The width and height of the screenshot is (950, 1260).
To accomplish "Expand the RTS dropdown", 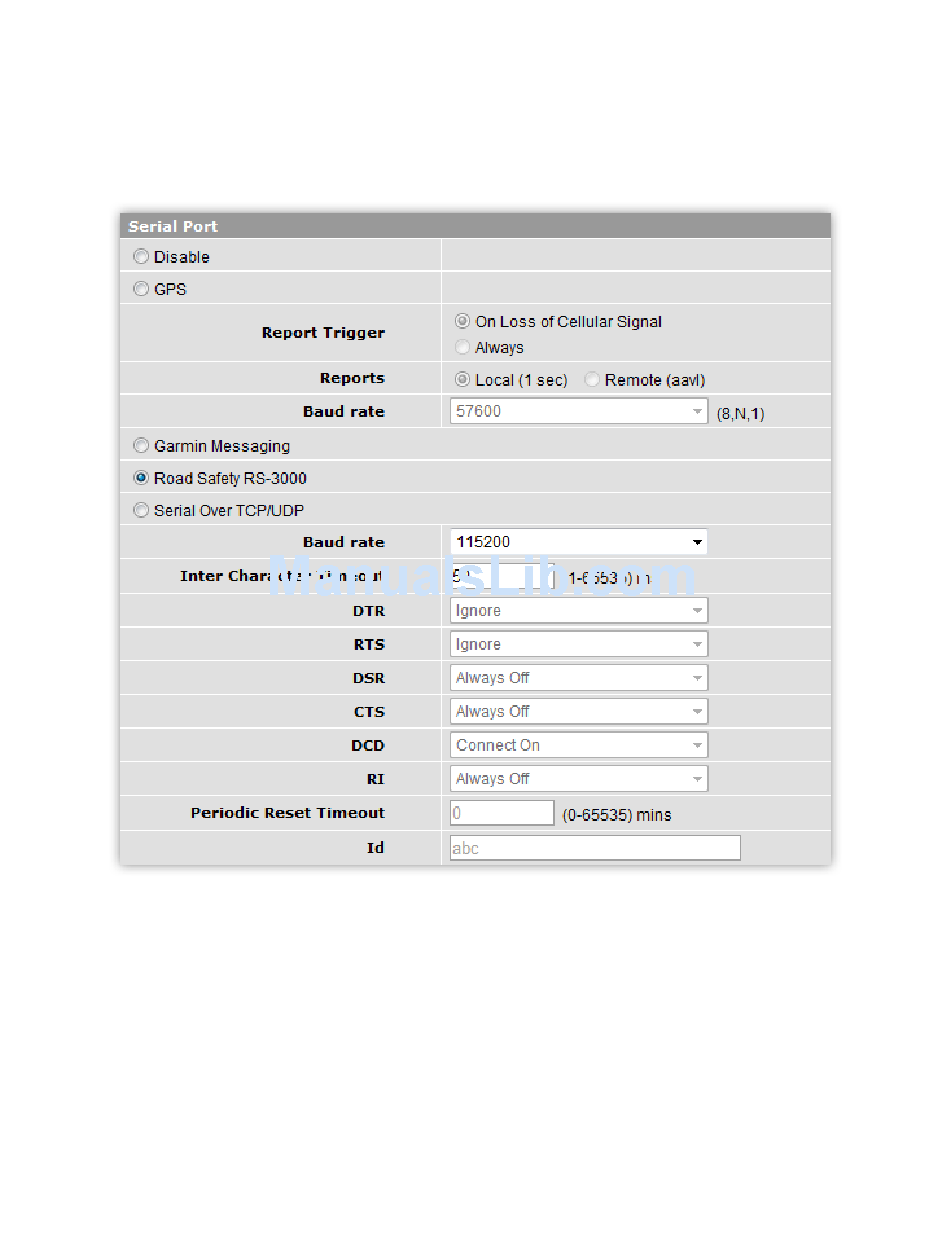I will point(578,645).
